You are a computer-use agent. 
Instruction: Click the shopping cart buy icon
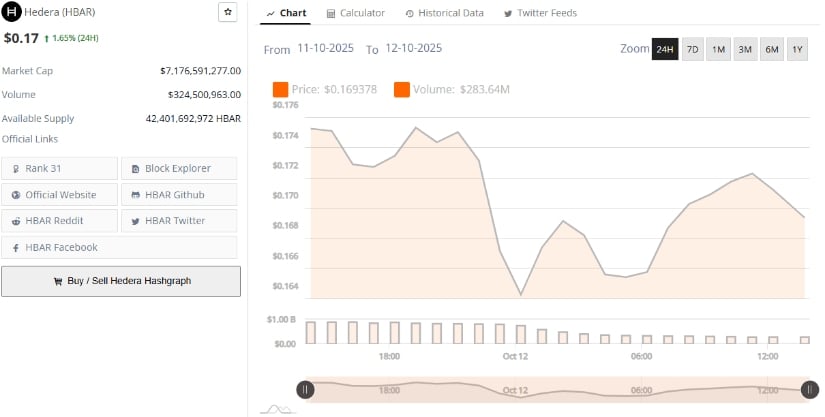click(58, 281)
